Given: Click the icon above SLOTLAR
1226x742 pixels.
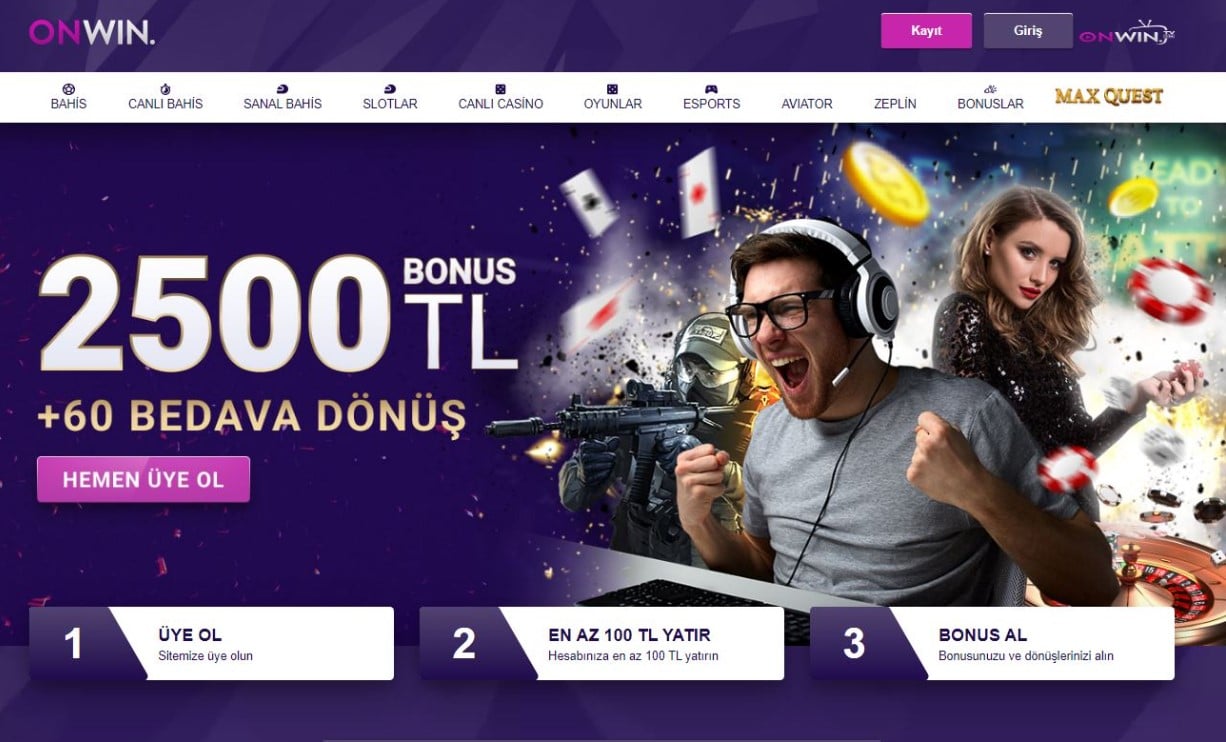Looking at the screenshot, I should point(390,89).
